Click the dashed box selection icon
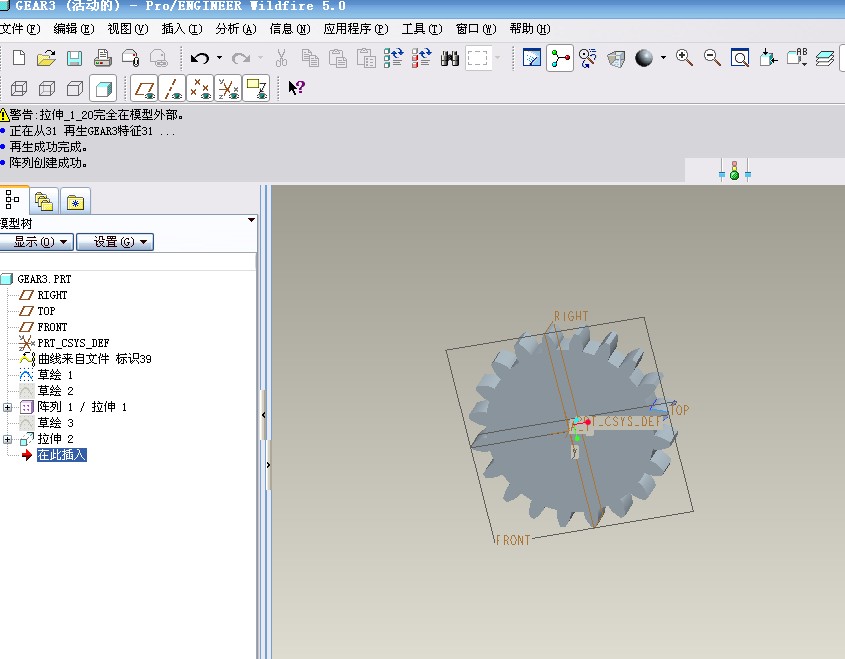 pyautogui.click(x=477, y=58)
